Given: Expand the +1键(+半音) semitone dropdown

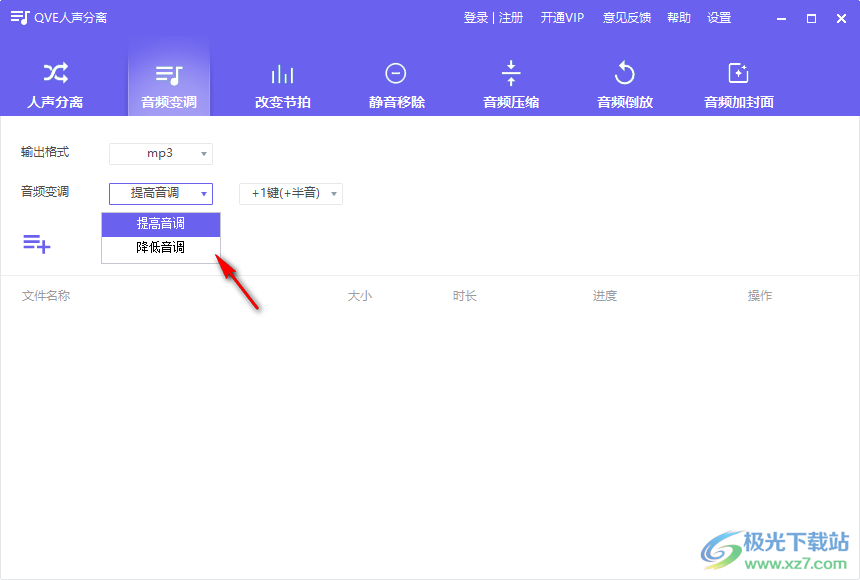Looking at the screenshot, I should 290,194.
